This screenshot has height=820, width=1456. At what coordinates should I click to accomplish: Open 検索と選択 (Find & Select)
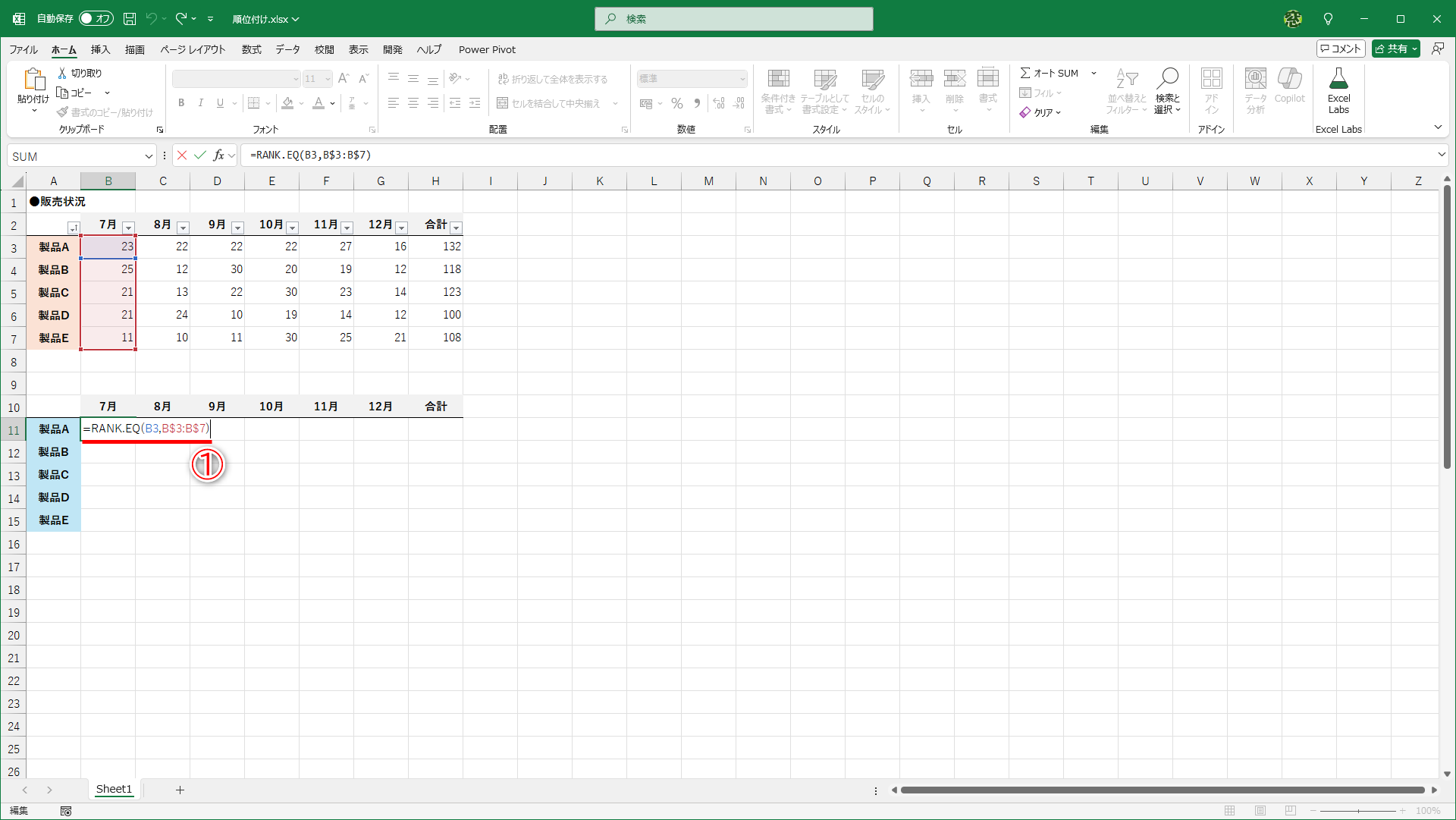(x=1168, y=91)
